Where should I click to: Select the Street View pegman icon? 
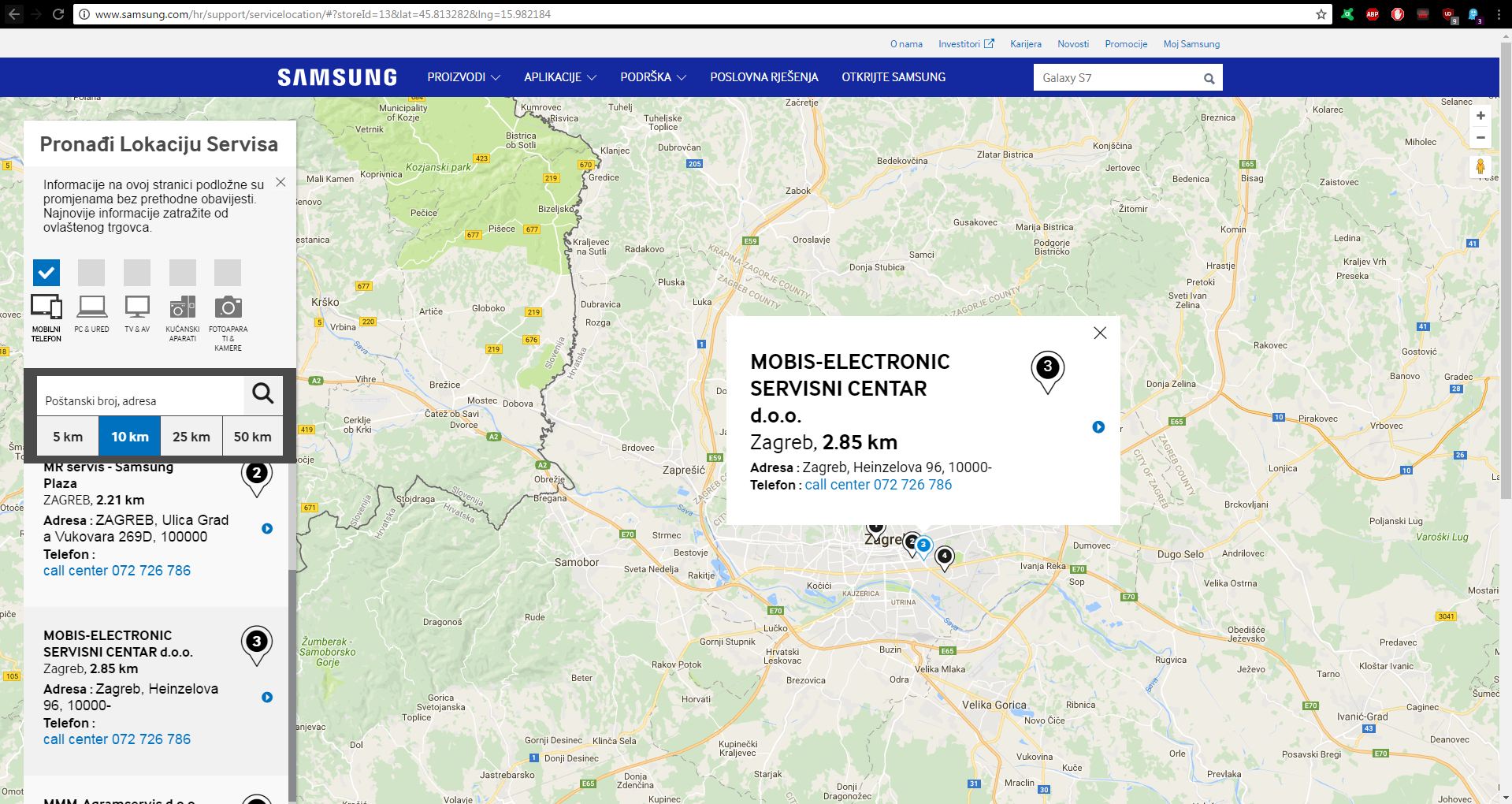point(1480,167)
